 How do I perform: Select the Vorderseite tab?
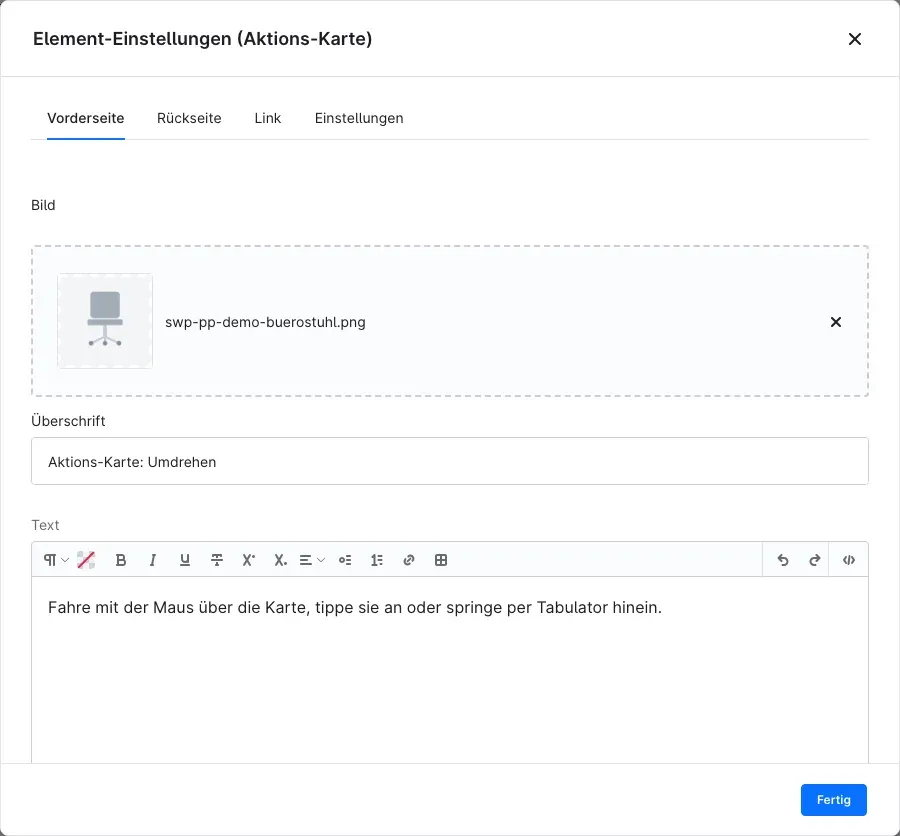[x=86, y=118]
